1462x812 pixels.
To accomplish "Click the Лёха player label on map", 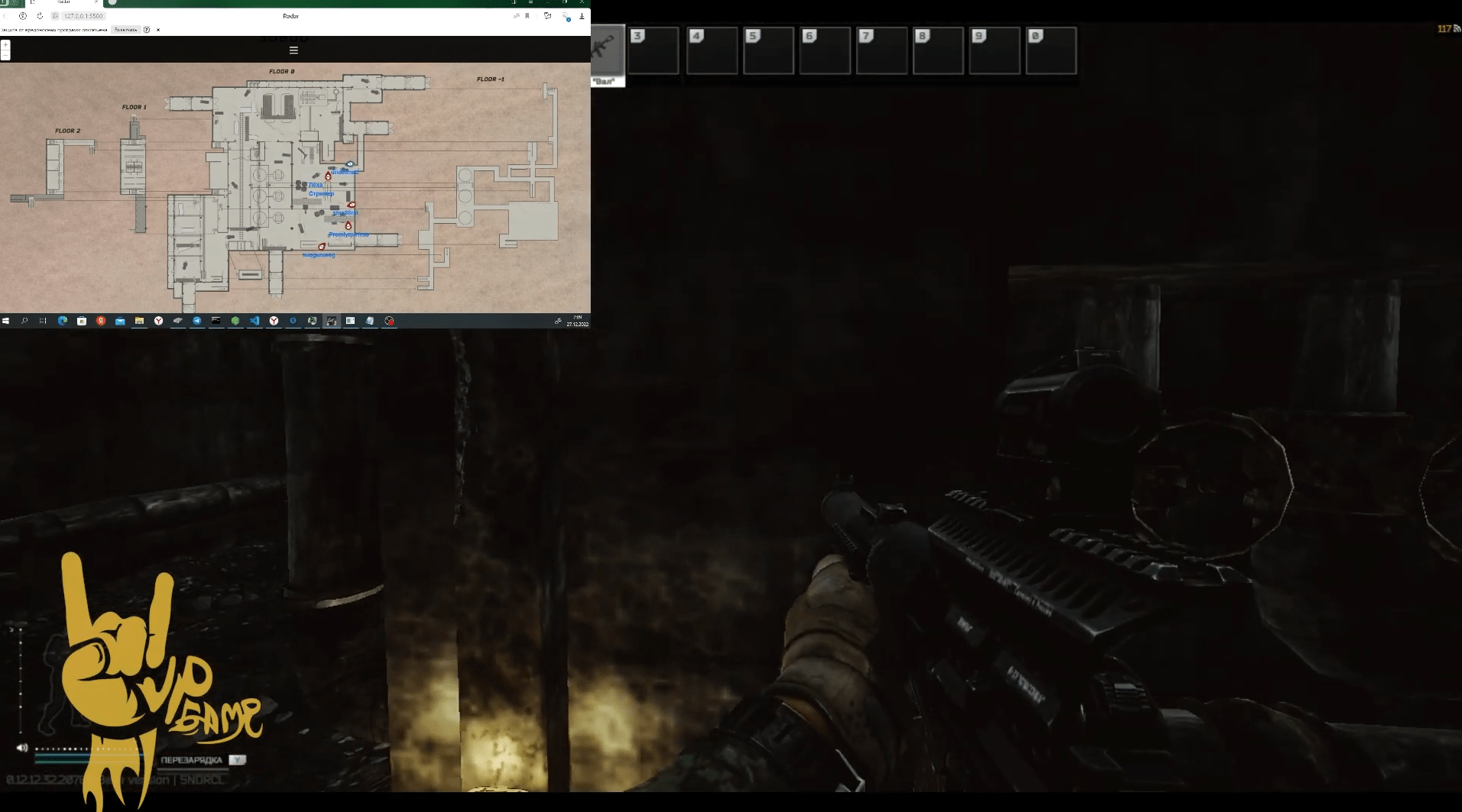I will pyautogui.click(x=316, y=185).
